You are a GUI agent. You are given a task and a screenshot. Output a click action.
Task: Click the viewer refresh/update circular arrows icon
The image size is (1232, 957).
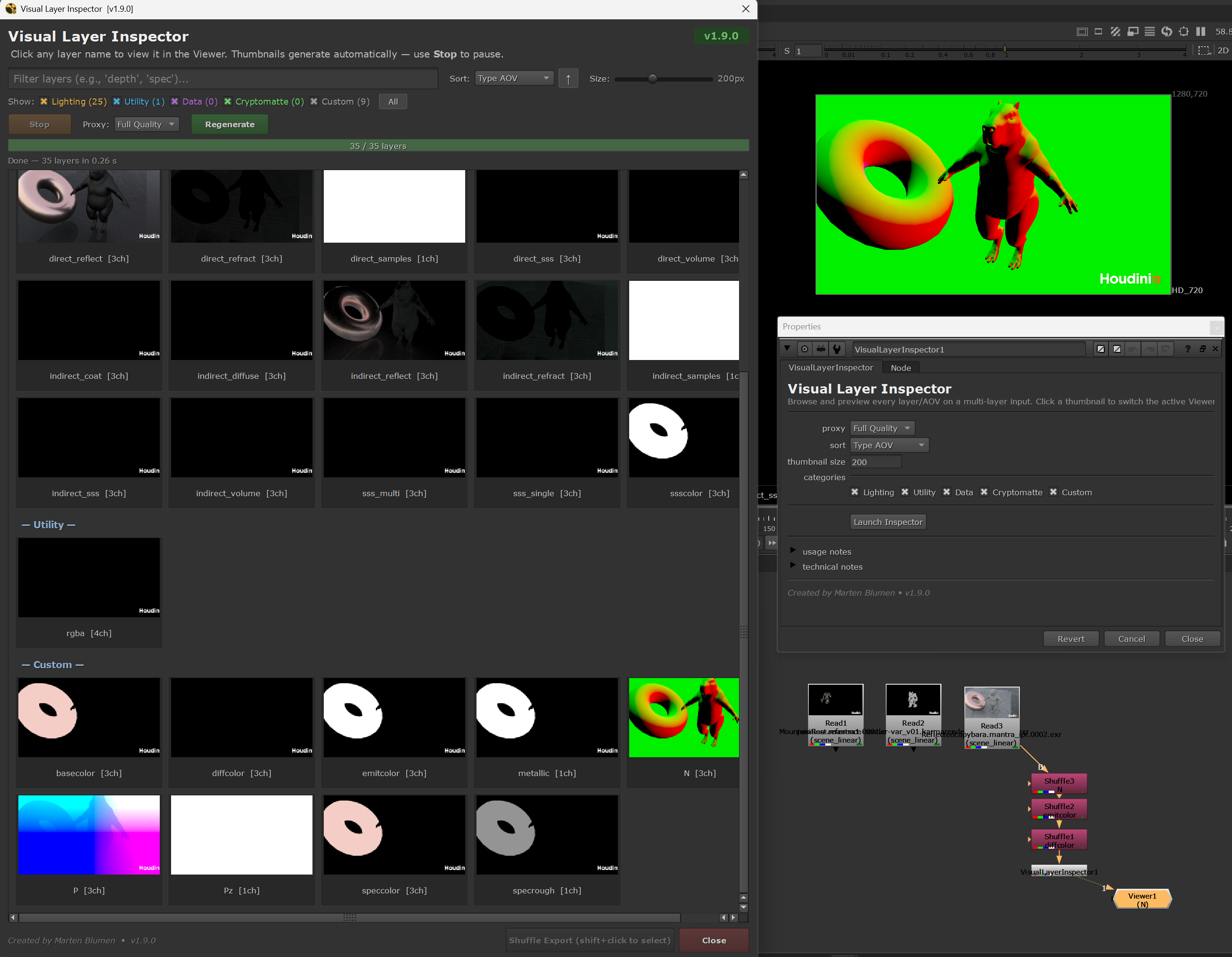tap(1166, 32)
